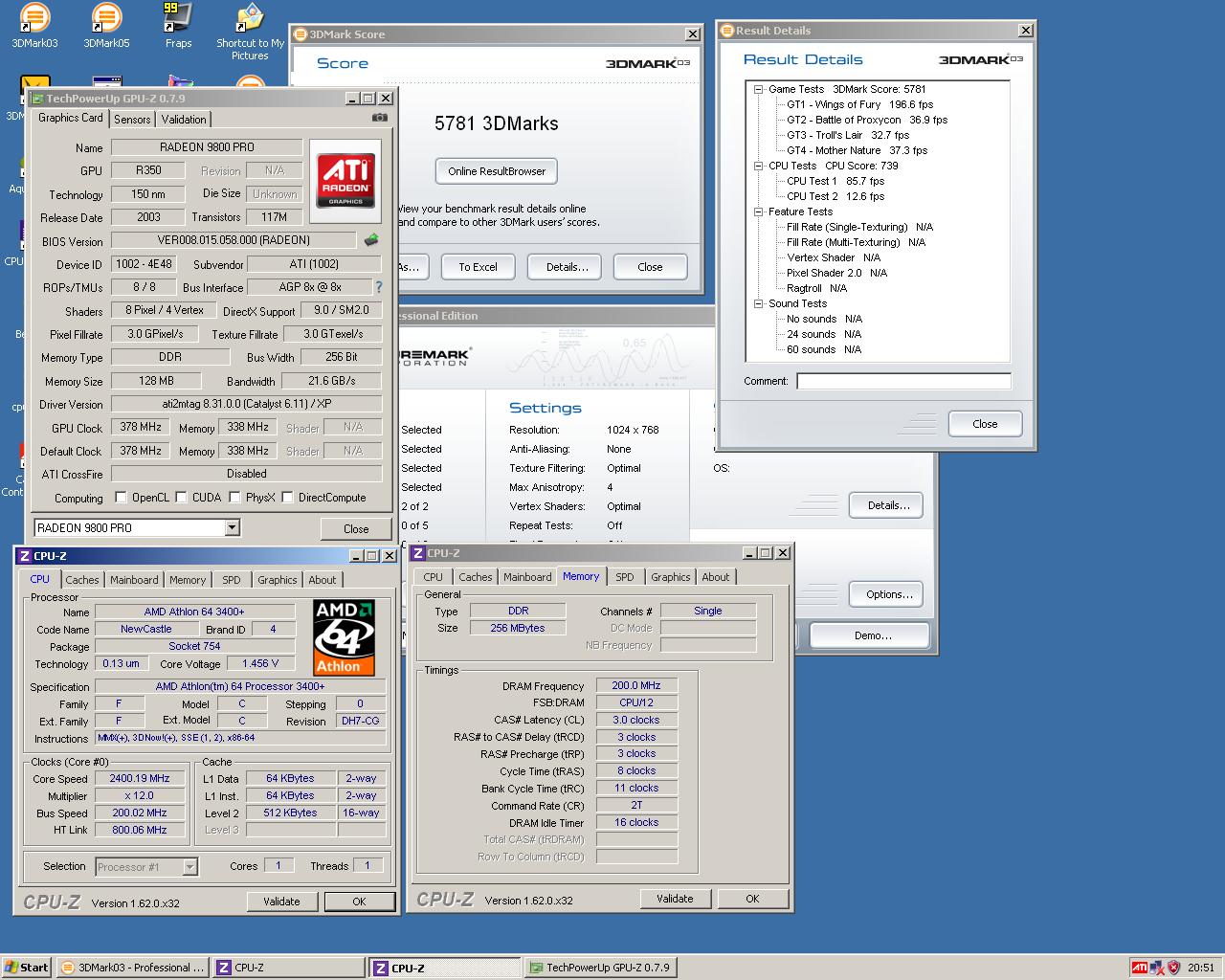Click Validate in the left CPU-Z window
1225x980 pixels.
[x=281, y=902]
